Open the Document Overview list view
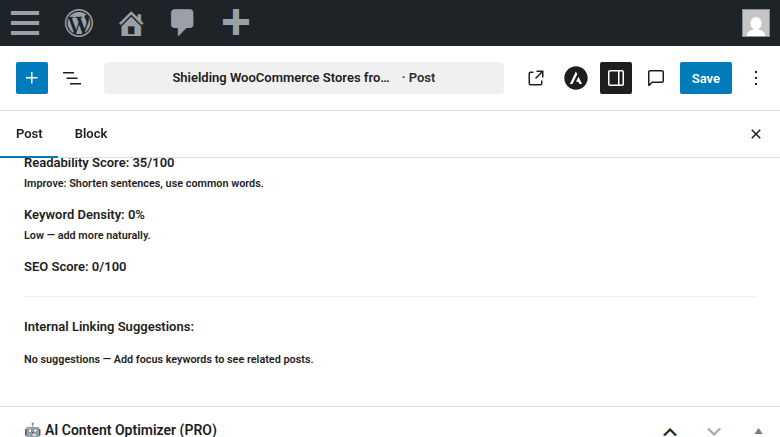 coord(72,78)
